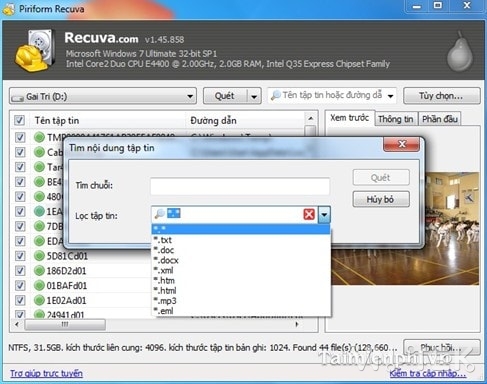Uncheck the checkbox for 186D2d01
Screen dimensions: 487x384
[20, 271]
